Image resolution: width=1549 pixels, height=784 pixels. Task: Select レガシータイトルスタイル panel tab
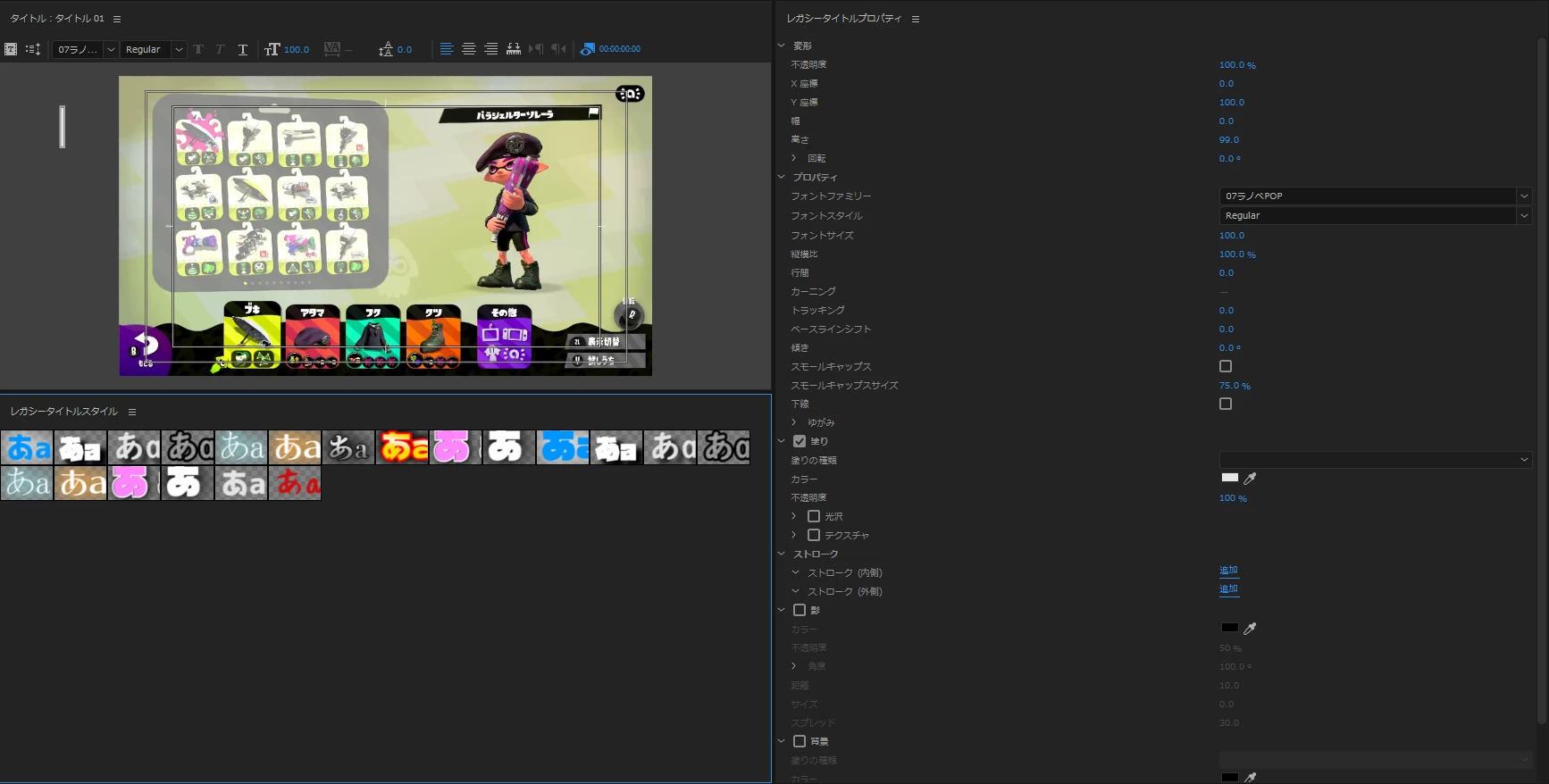point(64,412)
